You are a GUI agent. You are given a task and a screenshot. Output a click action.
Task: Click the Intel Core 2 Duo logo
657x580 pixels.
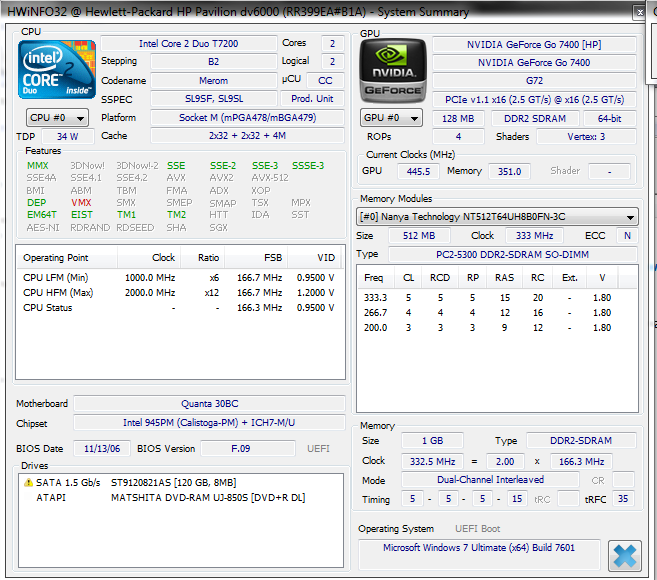(x=57, y=69)
